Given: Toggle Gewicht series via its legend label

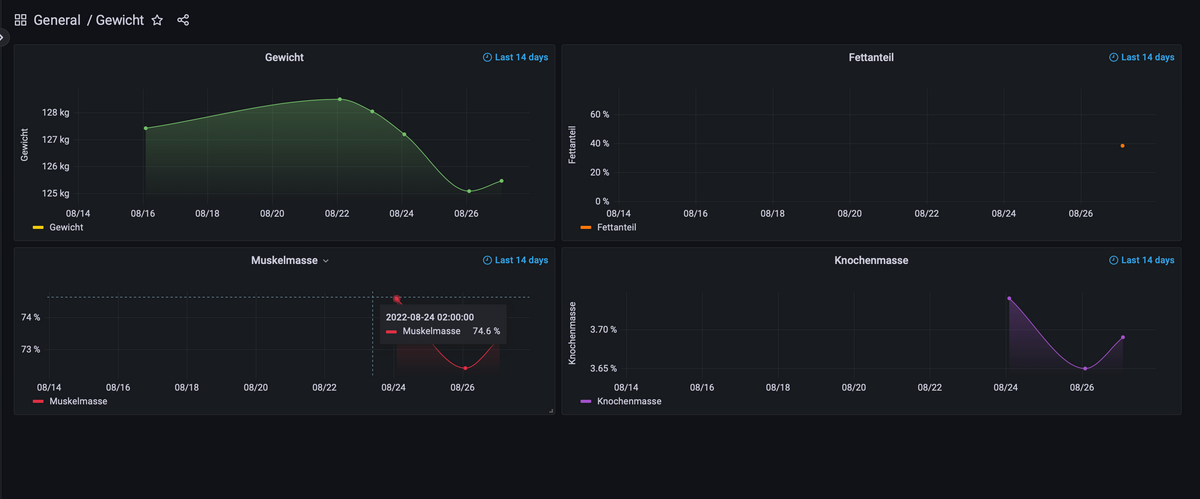Looking at the screenshot, I should tap(66, 228).
